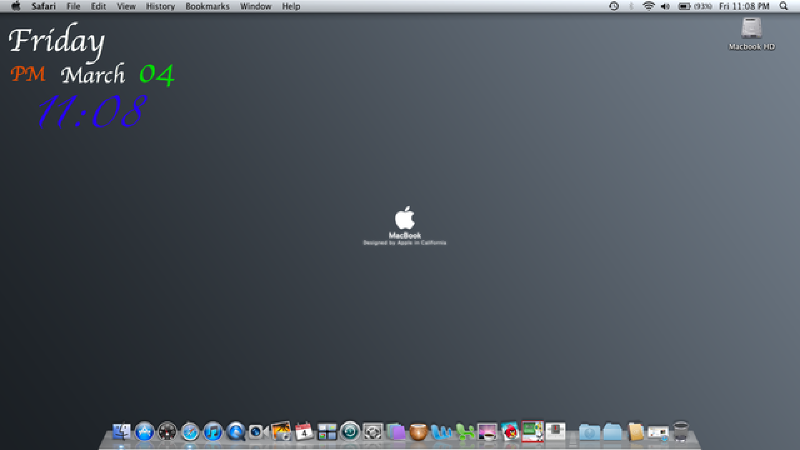Open Microsoft Excel from the dock
The height and width of the screenshot is (450, 800).
(x=465, y=432)
